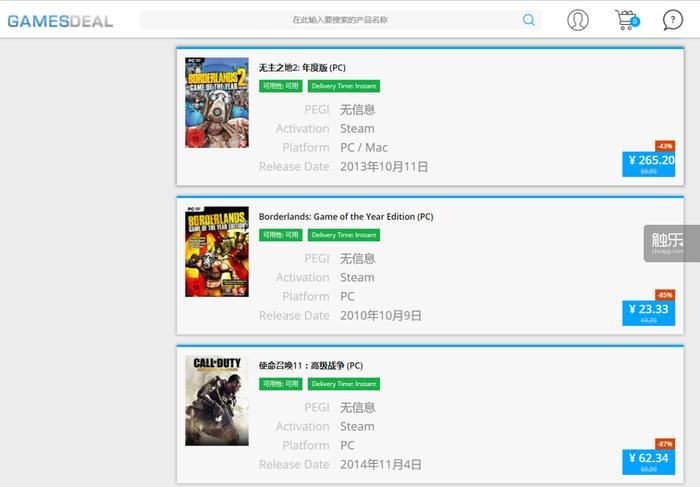700x487 pixels.
Task: Open the user account icon
Action: tap(578, 20)
